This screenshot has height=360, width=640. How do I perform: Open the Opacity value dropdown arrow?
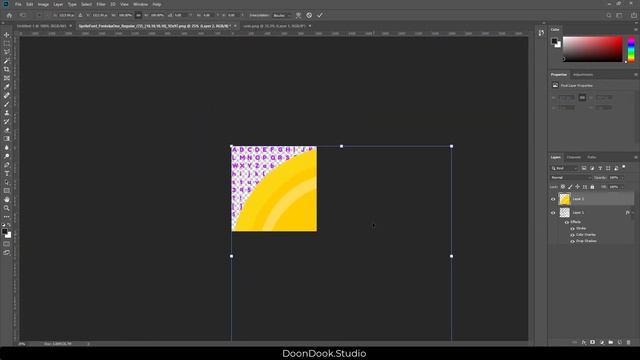pyautogui.click(x=622, y=178)
